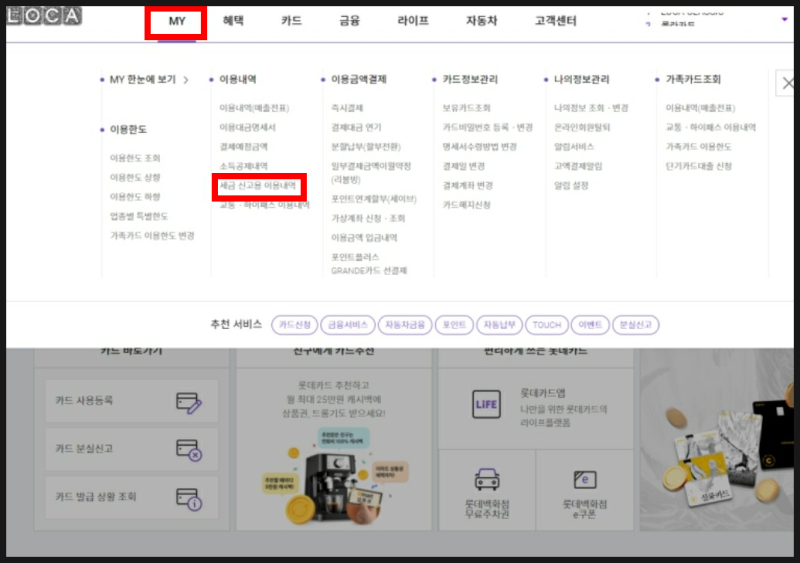Click 가족카드 이용한도 under 가족카드조회
The image size is (800, 563).
(698, 147)
